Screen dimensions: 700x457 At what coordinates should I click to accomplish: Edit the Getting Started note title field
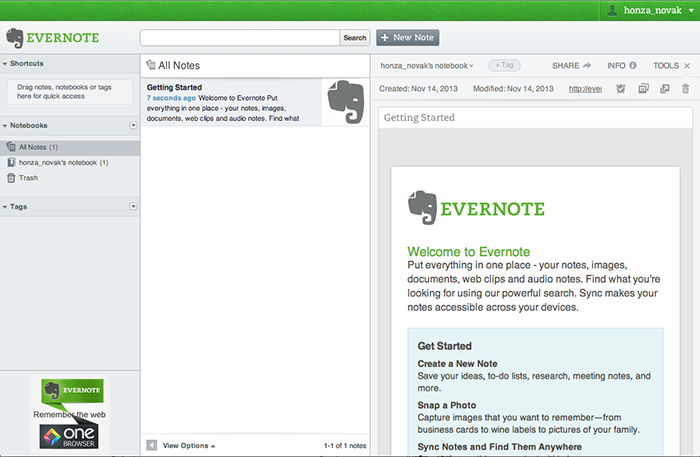535,118
